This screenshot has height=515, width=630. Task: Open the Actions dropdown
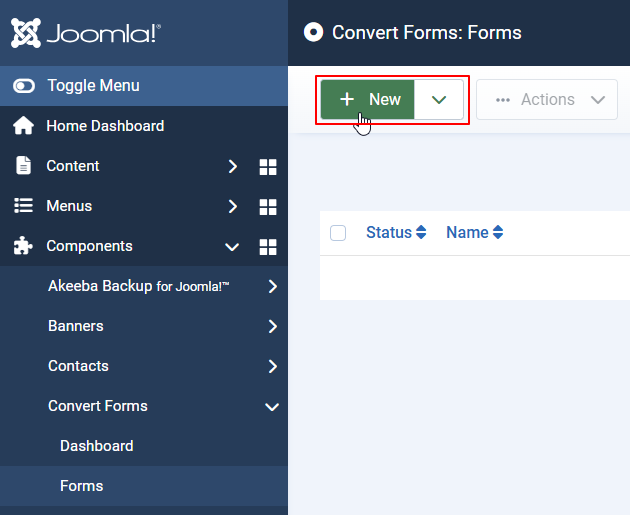coord(547,100)
